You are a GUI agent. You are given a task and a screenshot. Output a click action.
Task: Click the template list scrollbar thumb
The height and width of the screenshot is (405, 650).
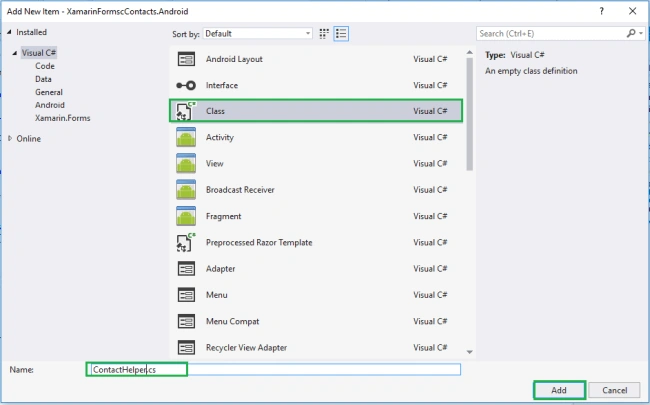click(x=469, y=114)
